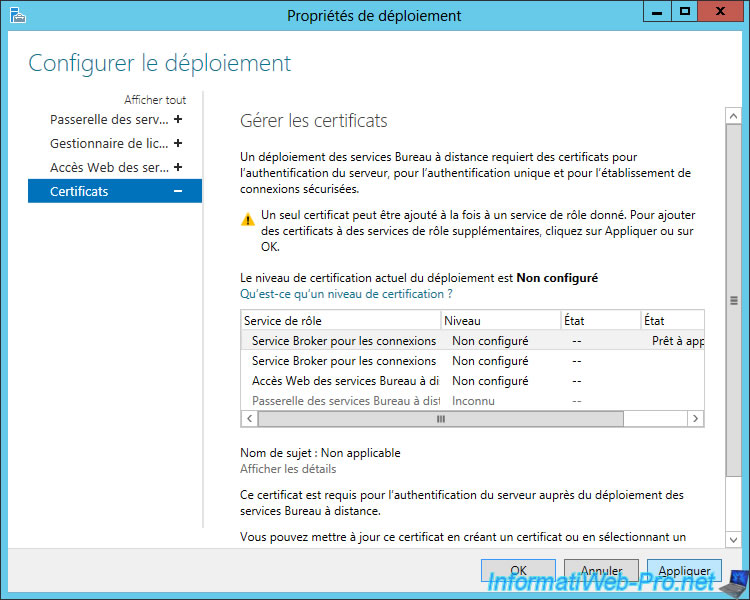Click the table's left scroll arrow

pos(249,419)
